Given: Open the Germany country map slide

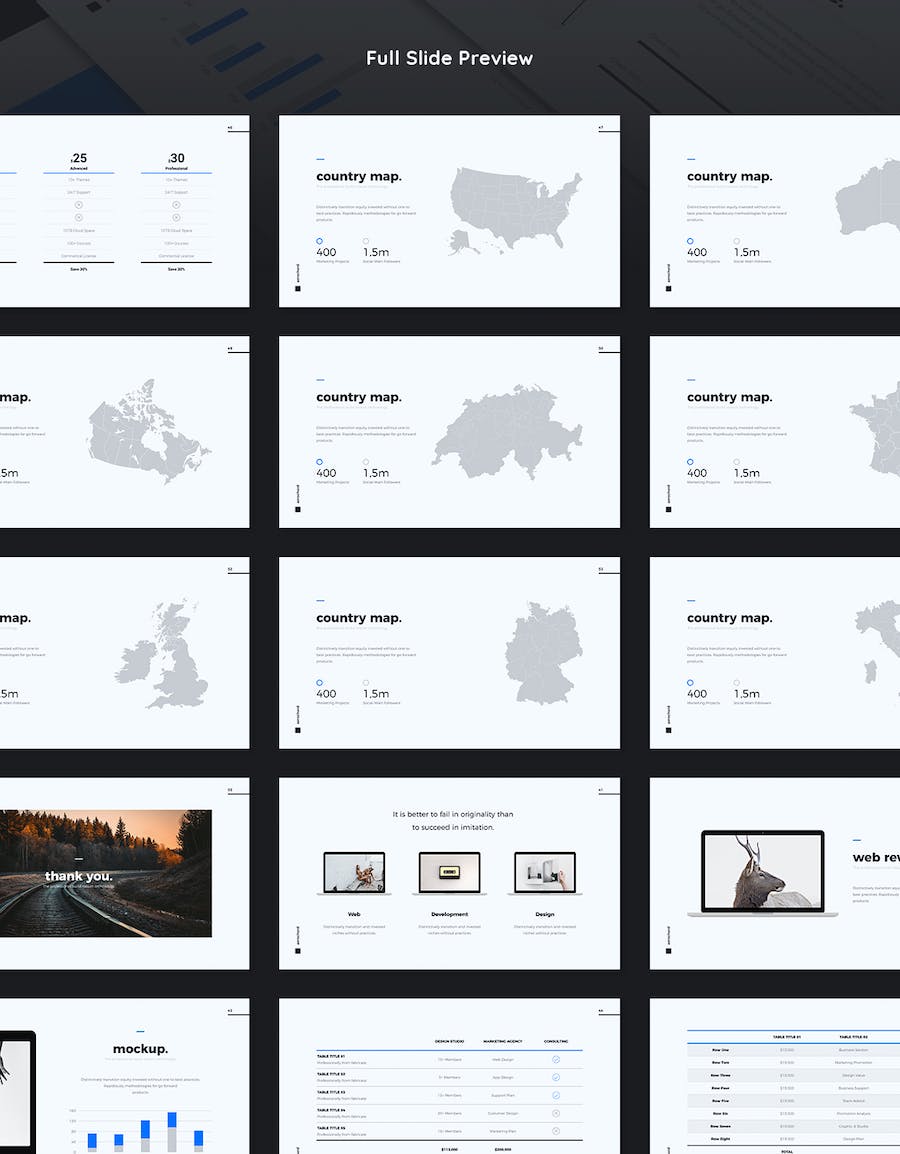Looking at the screenshot, I should 449,653.
